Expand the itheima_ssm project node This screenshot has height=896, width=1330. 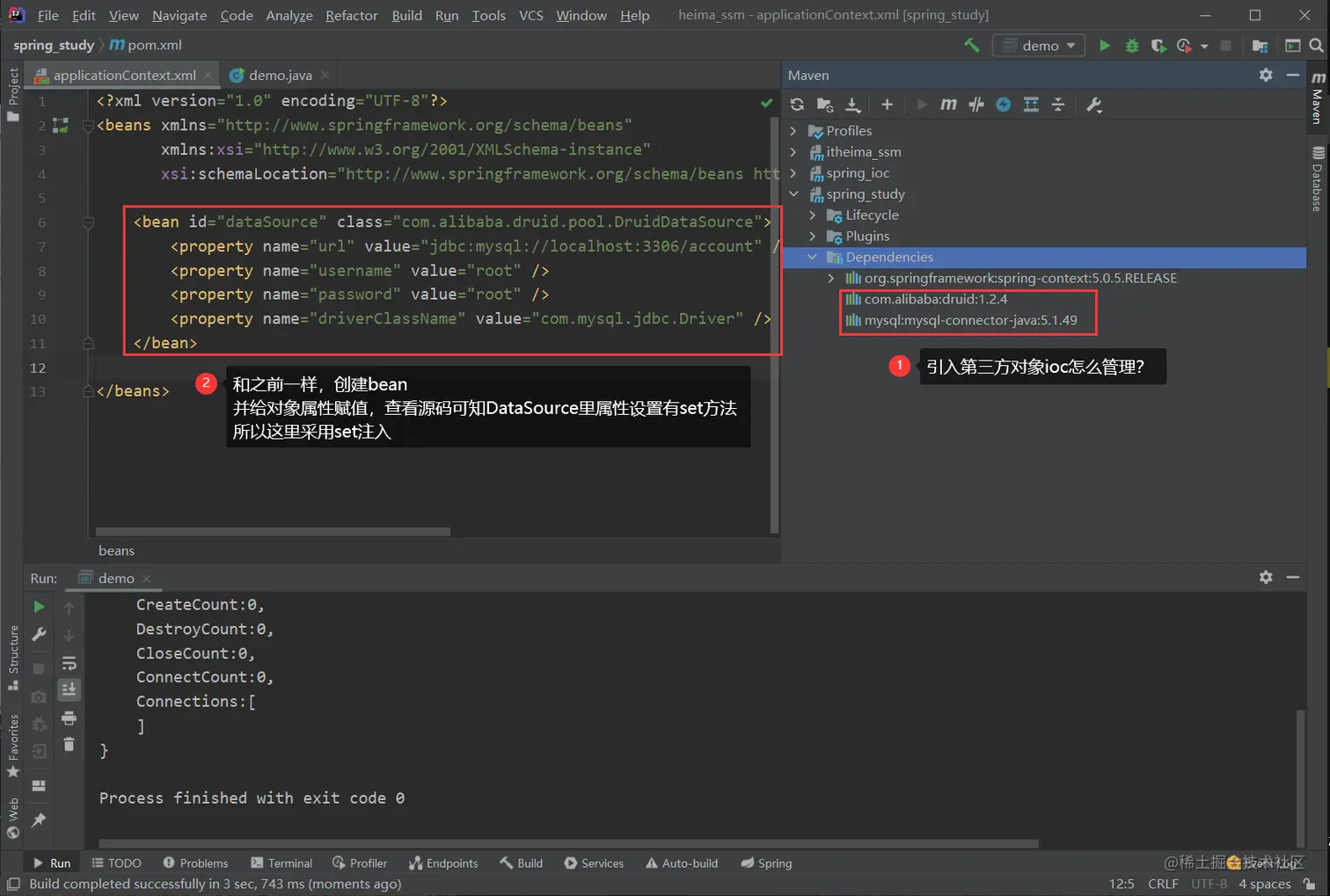[x=793, y=151]
